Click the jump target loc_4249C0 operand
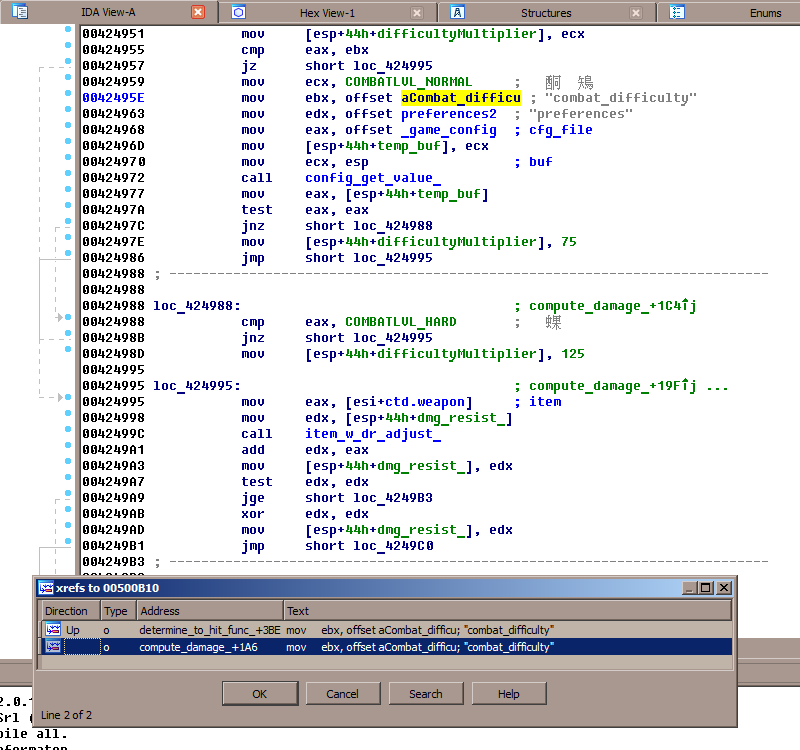800x750 pixels. (393, 545)
